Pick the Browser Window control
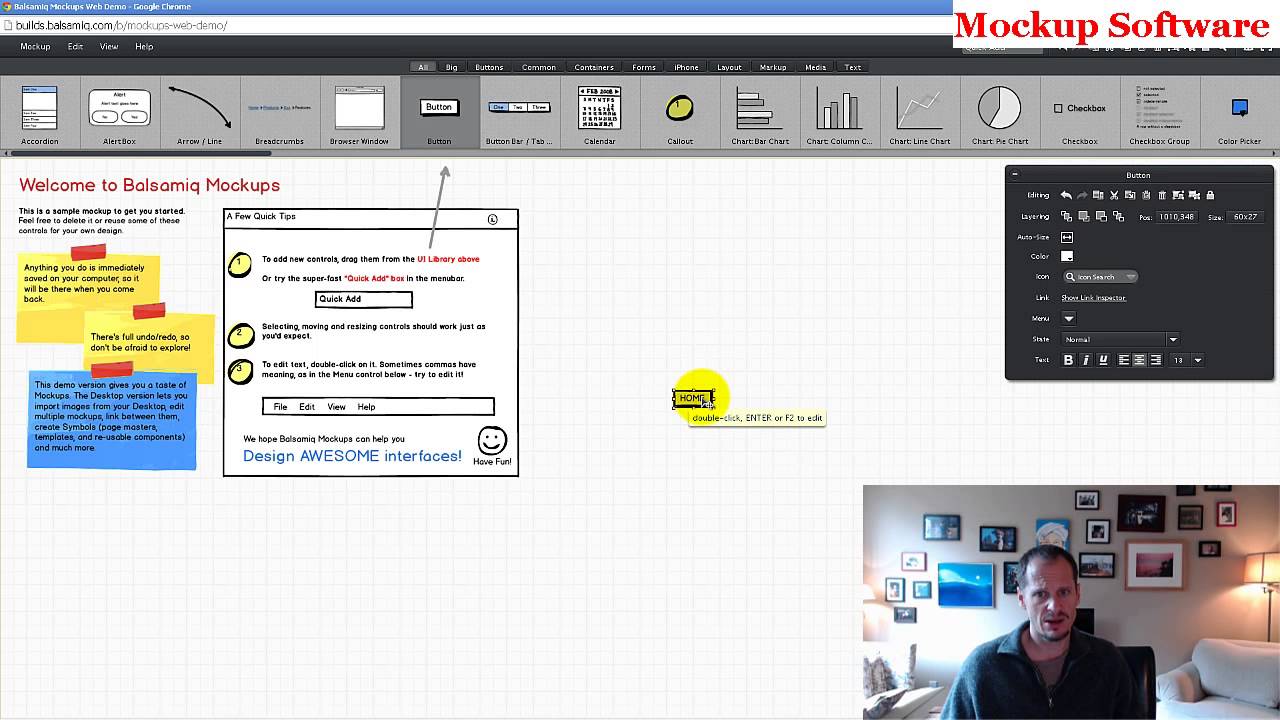The height and width of the screenshot is (720, 1280). coord(359,115)
